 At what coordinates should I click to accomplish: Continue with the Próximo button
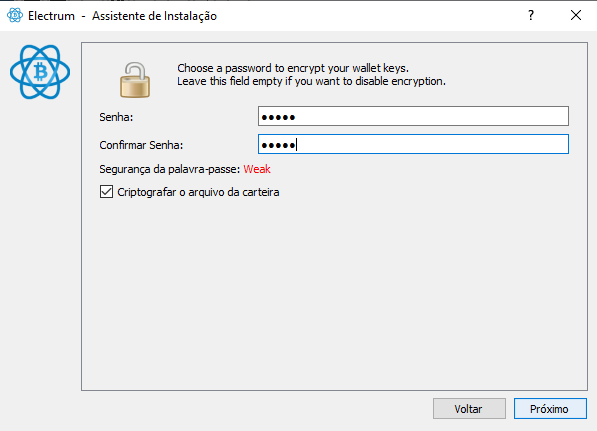click(x=550, y=409)
